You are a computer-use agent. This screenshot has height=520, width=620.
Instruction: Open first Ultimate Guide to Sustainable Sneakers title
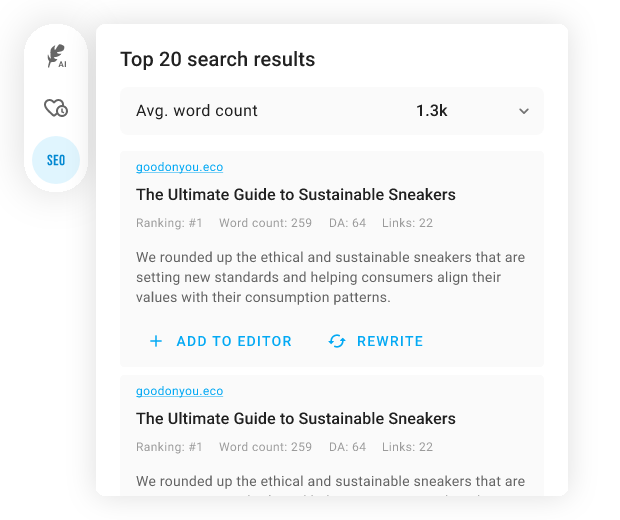click(x=296, y=194)
